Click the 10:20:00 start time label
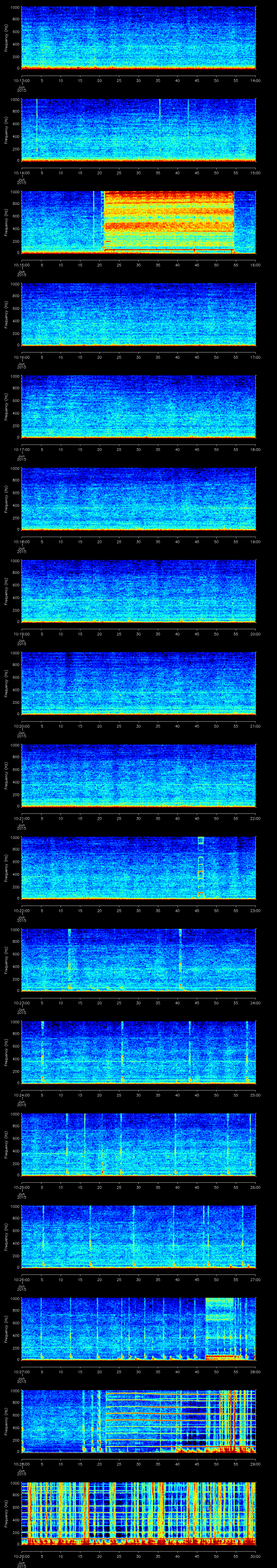Image resolution: width=277 pixels, height=1568 pixels. [x=21, y=726]
